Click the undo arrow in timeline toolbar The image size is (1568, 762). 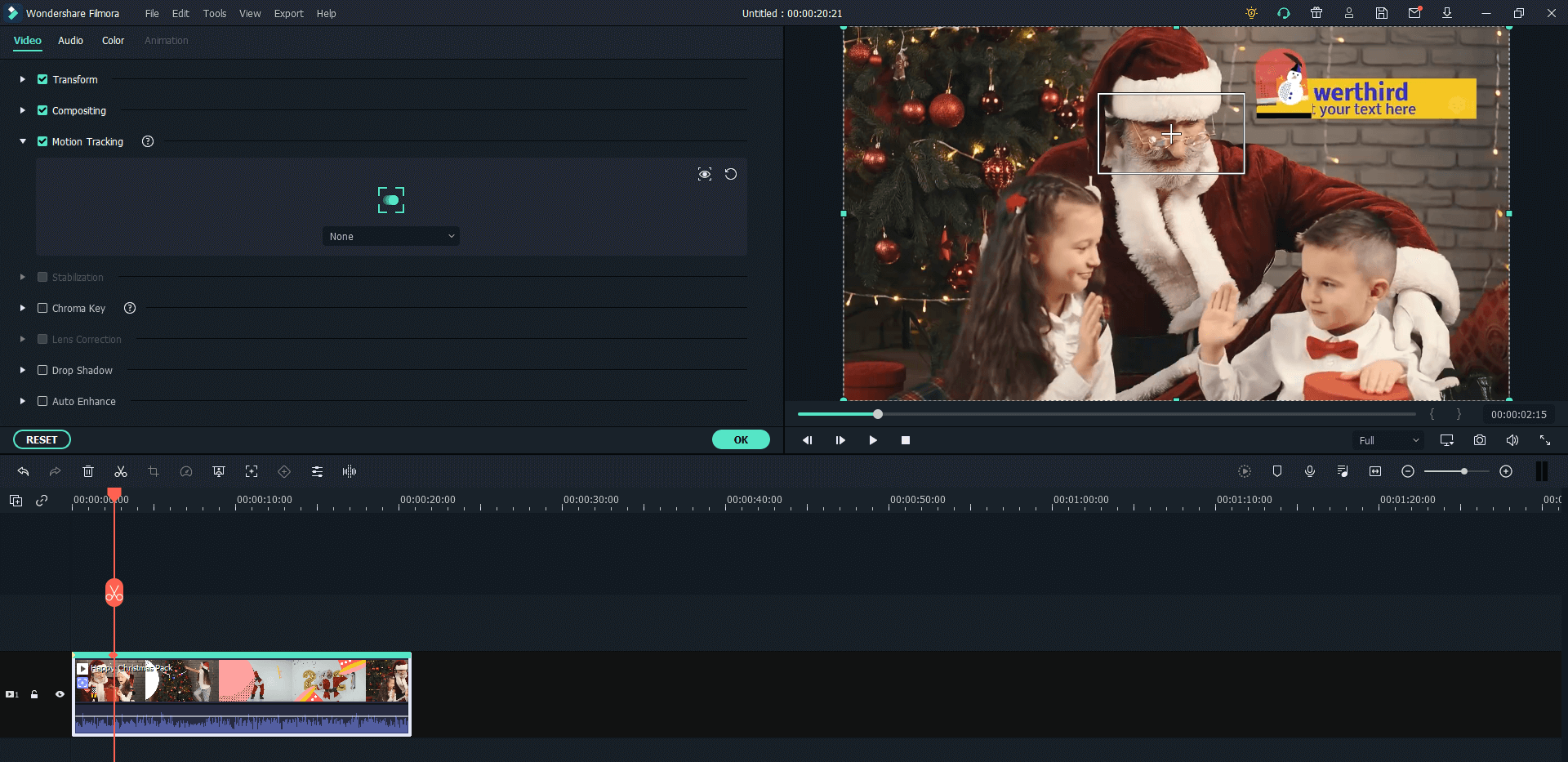(x=23, y=471)
